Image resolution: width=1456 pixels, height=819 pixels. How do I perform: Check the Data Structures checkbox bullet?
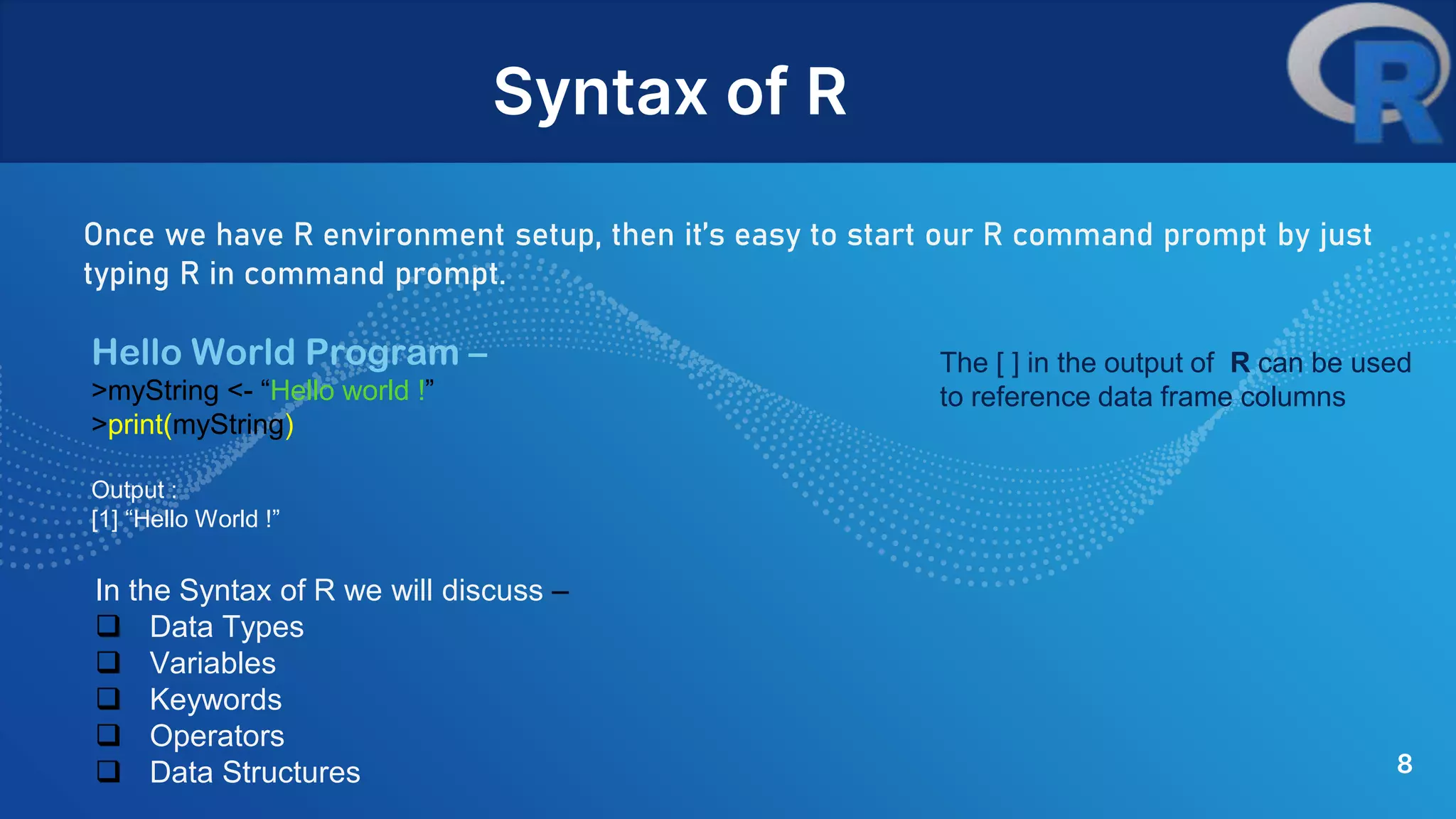(x=109, y=771)
